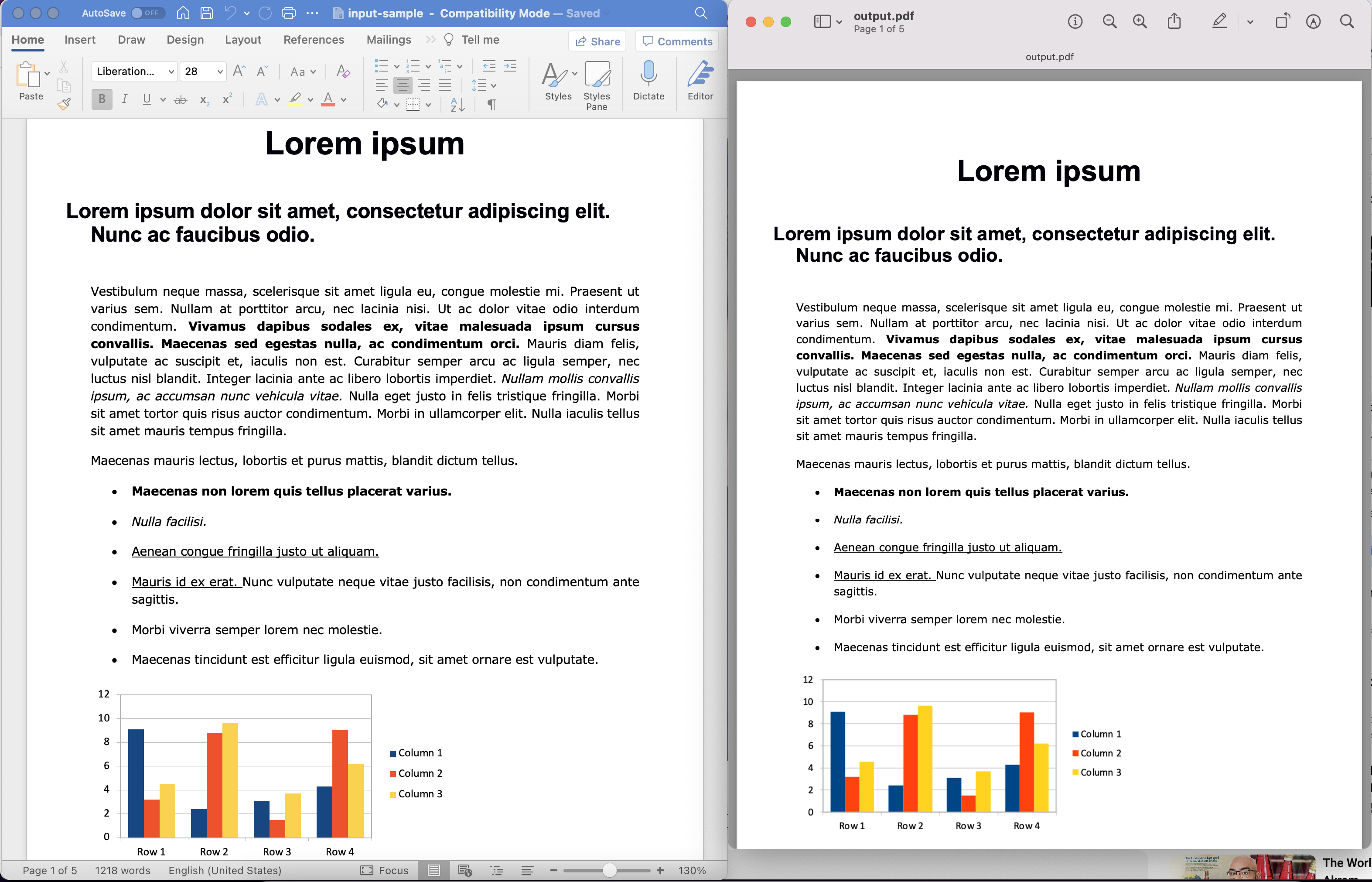The height and width of the screenshot is (882, 1372).
Task: Open the undo history dropdown arrow
Action: coord(247,13)
